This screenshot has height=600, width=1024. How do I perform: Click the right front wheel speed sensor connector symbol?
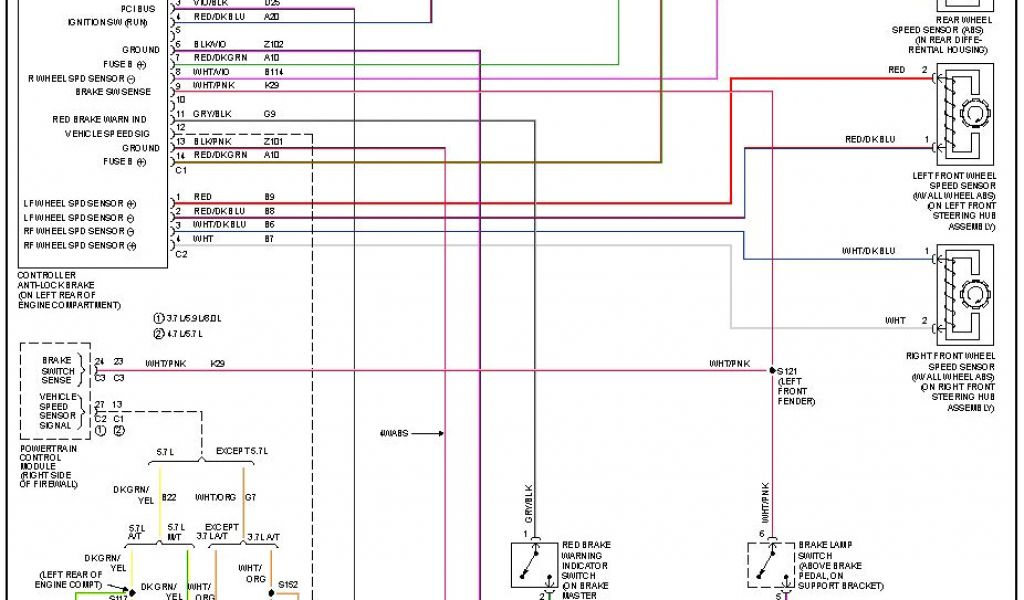964,294
